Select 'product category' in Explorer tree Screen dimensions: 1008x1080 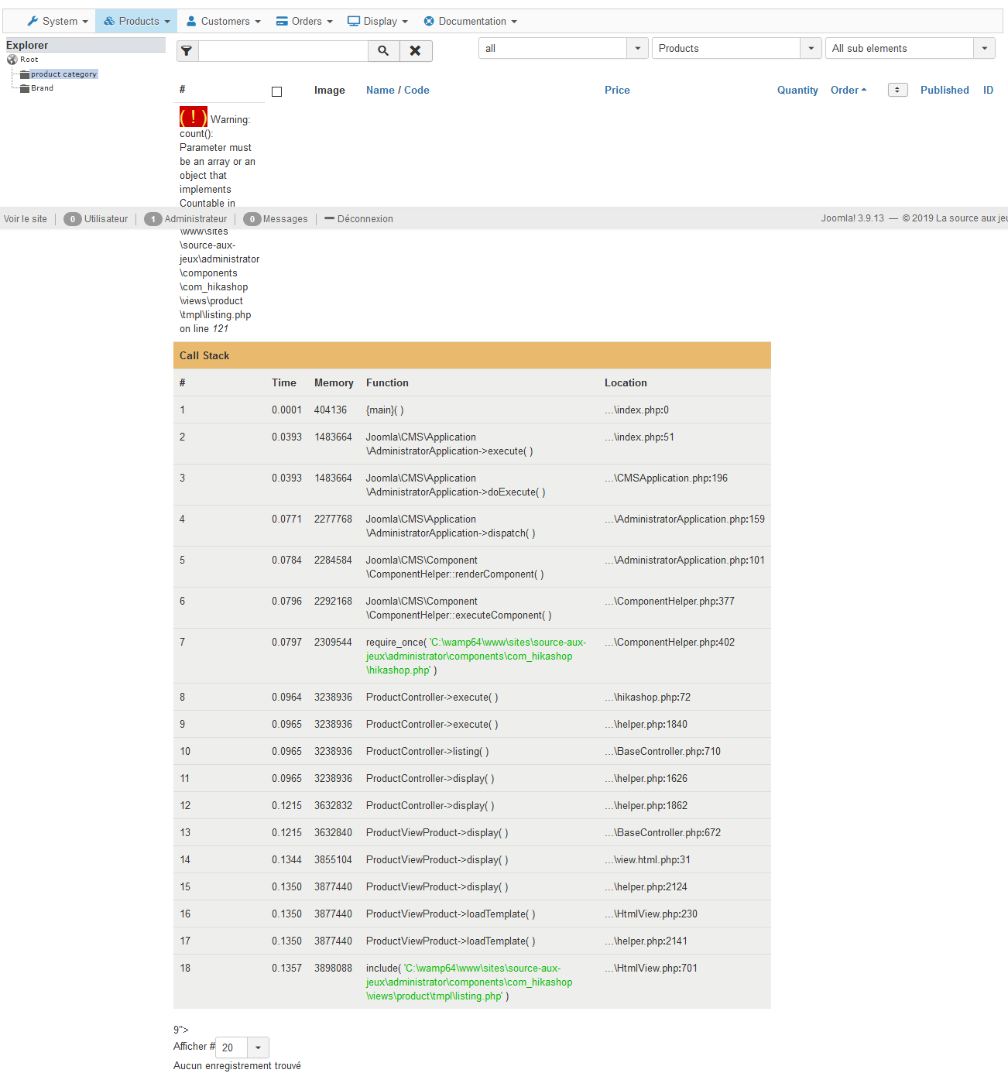click(x=63, y=74)
